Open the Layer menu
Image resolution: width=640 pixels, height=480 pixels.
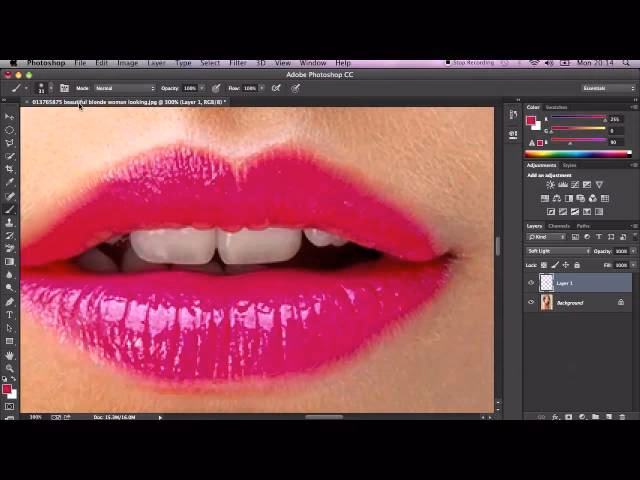[x=156, y=63]
